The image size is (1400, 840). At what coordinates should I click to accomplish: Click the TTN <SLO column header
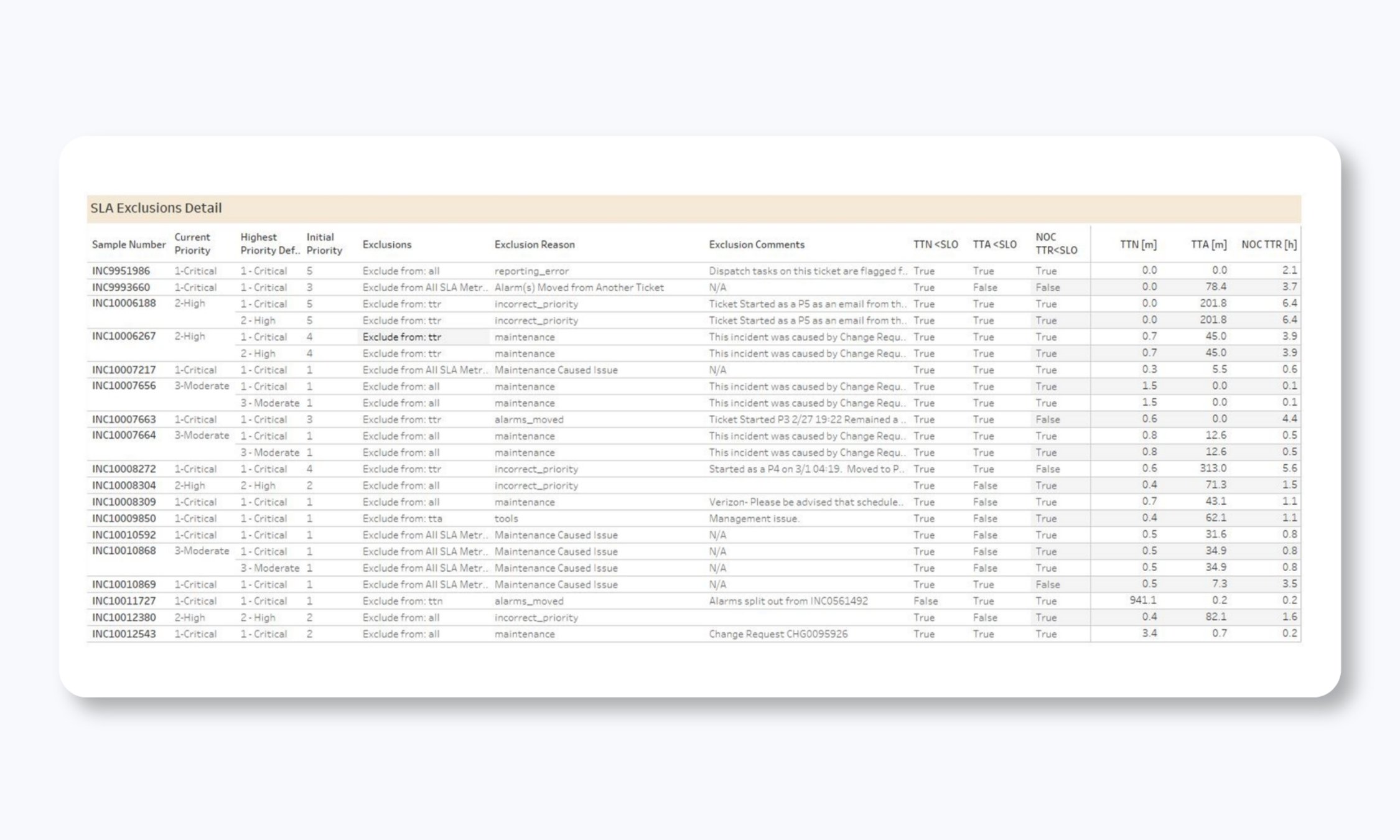pyautogui.click(x=935, y=245)
